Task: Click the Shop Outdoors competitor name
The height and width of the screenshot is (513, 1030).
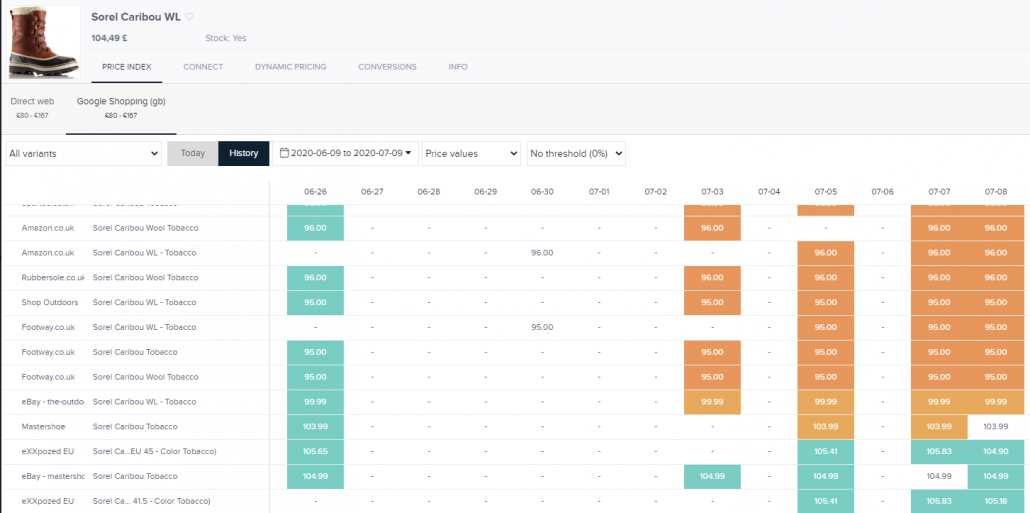Action: point(50,303)
